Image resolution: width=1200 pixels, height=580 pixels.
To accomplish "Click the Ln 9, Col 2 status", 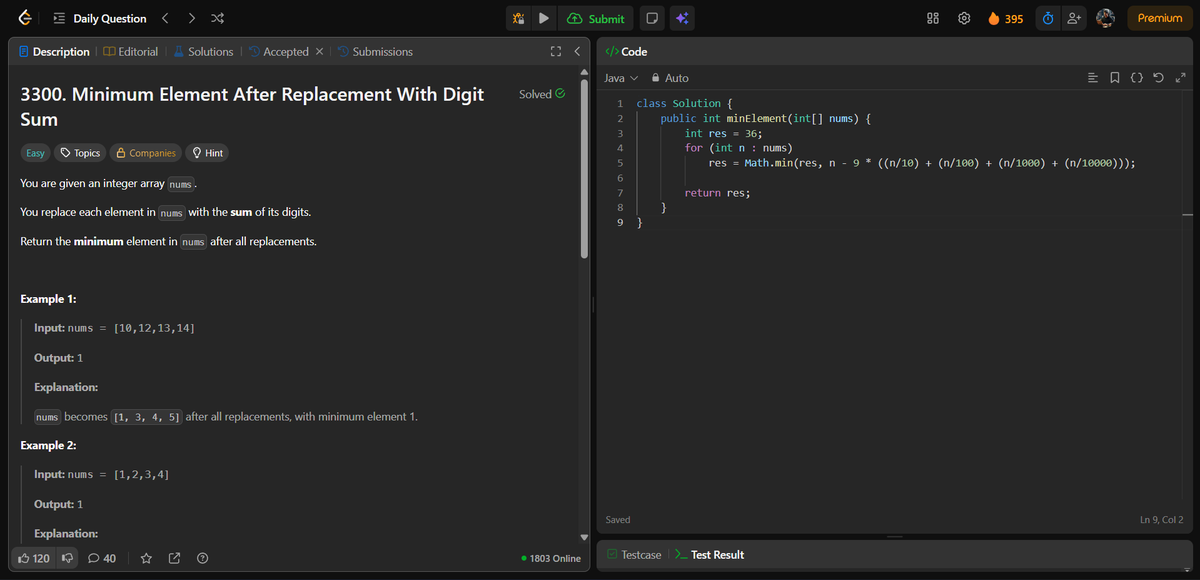I will [1161, 520].
